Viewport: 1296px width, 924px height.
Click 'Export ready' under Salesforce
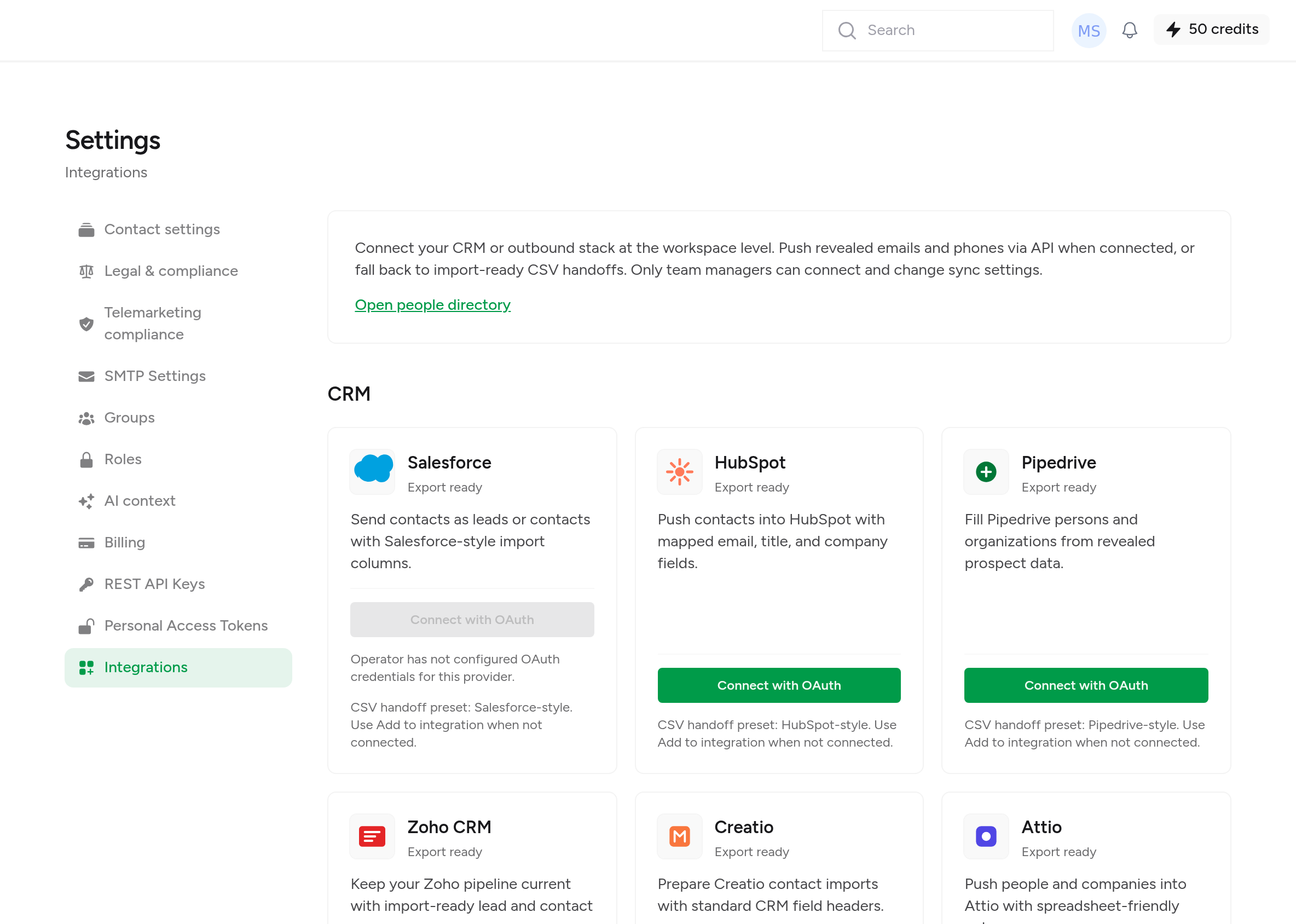pos(445,488)
